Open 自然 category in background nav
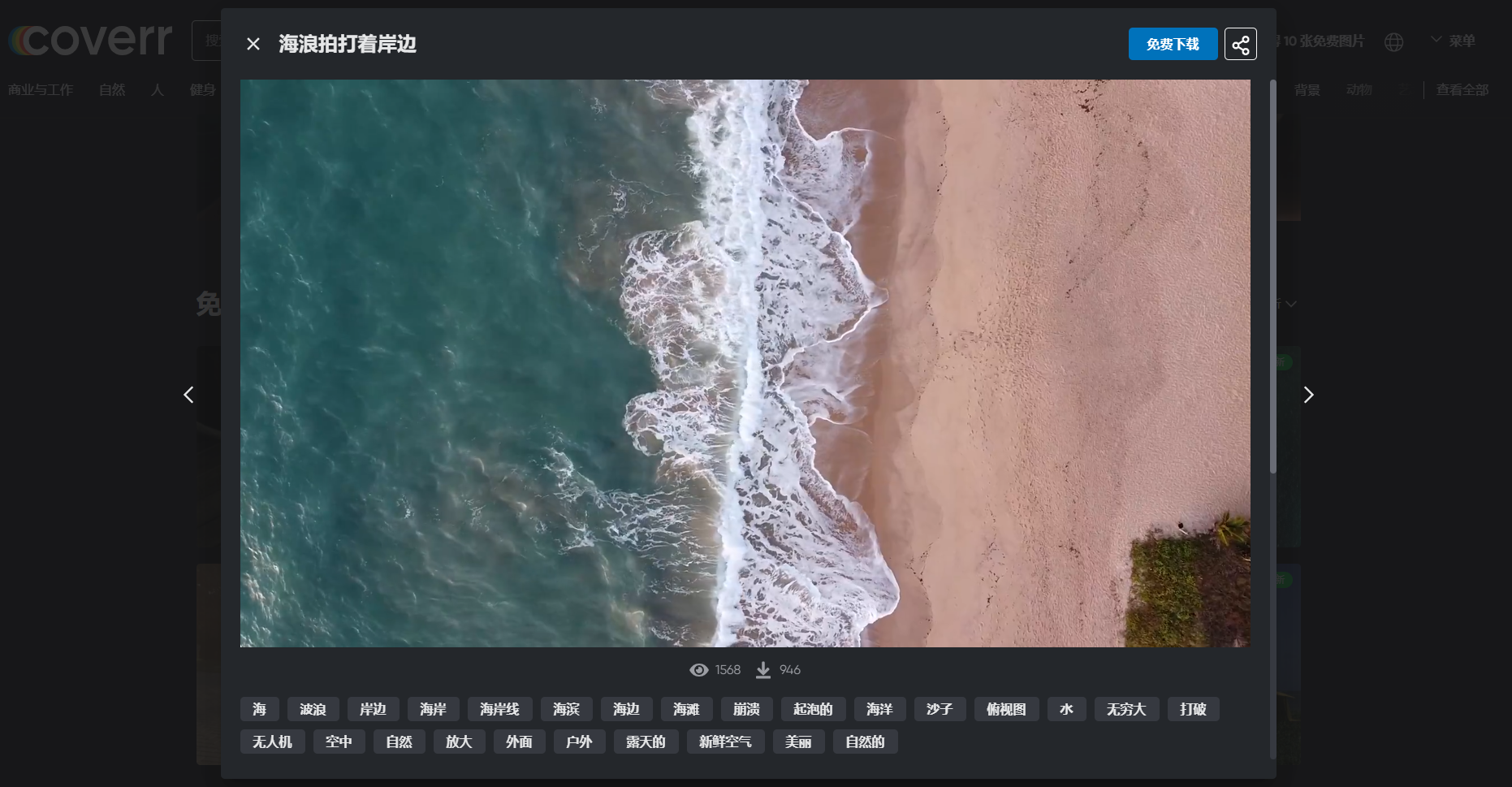This screenshot has width=1512, height=787. point(112,90)
